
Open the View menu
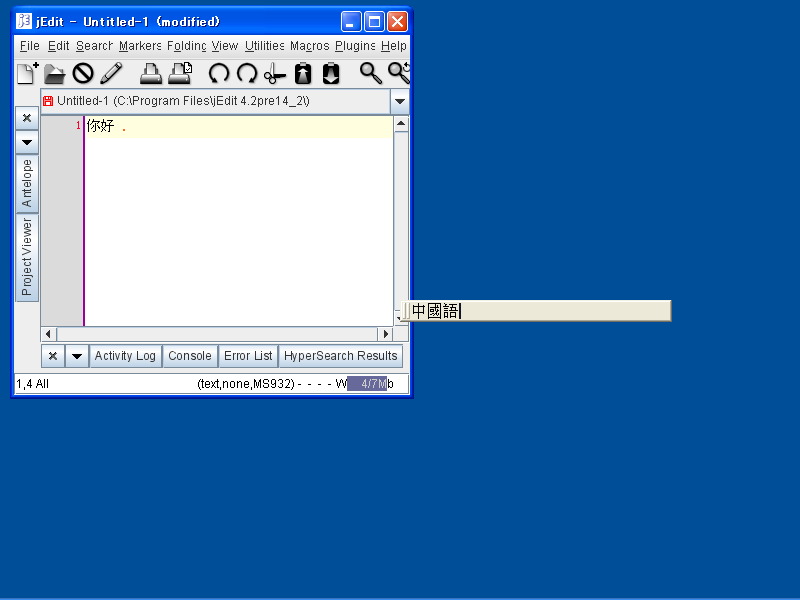(x=225, y=46)
